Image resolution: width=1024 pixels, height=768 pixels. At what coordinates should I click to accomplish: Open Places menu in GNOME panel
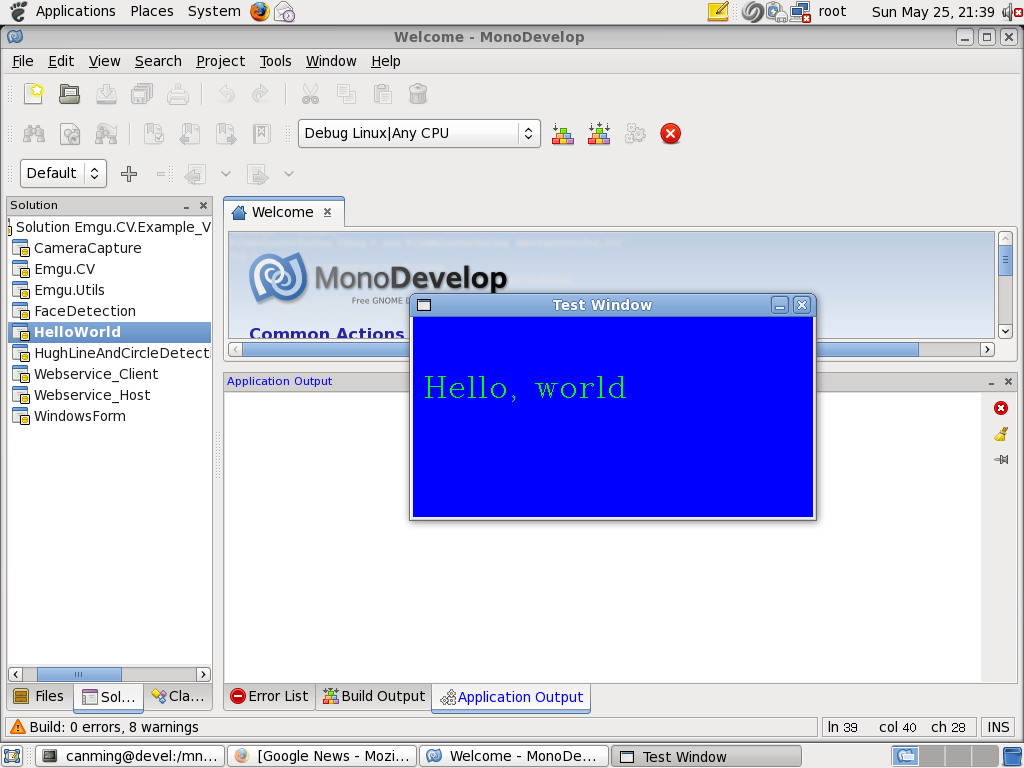click(152, 11)
